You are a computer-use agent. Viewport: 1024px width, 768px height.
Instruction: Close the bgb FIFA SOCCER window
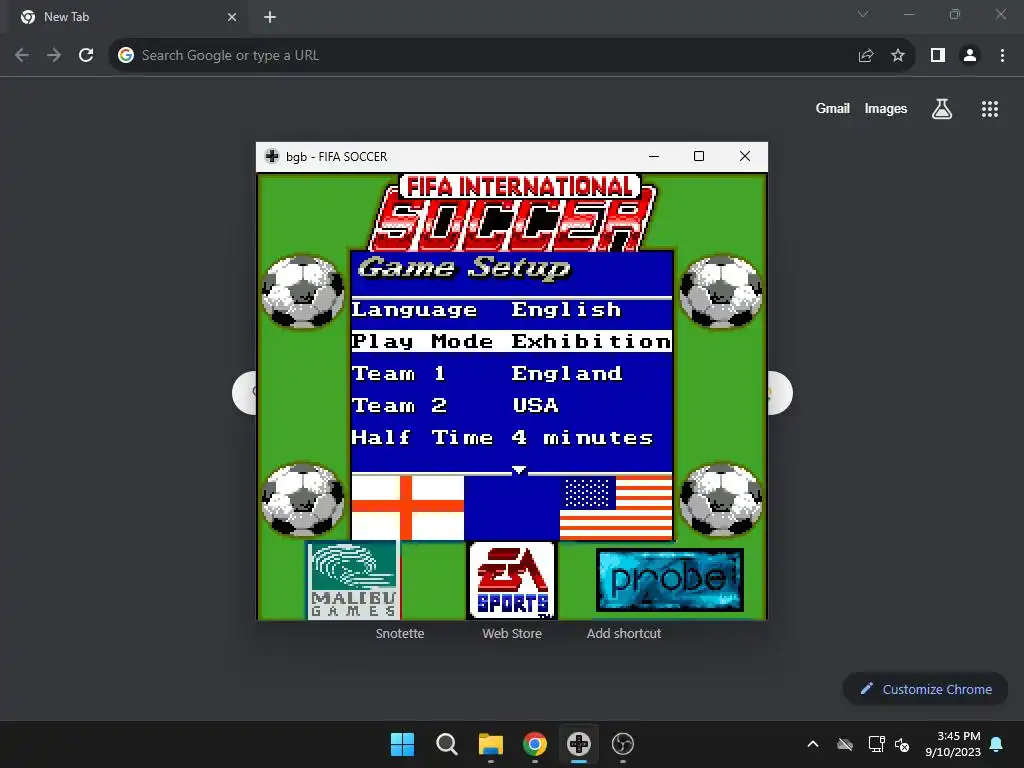(x=744, y=156)
